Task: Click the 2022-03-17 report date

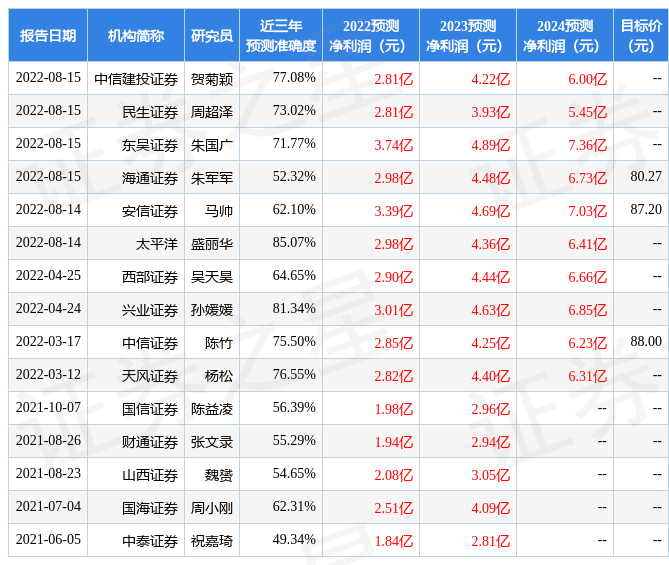Action: point(48,341)
